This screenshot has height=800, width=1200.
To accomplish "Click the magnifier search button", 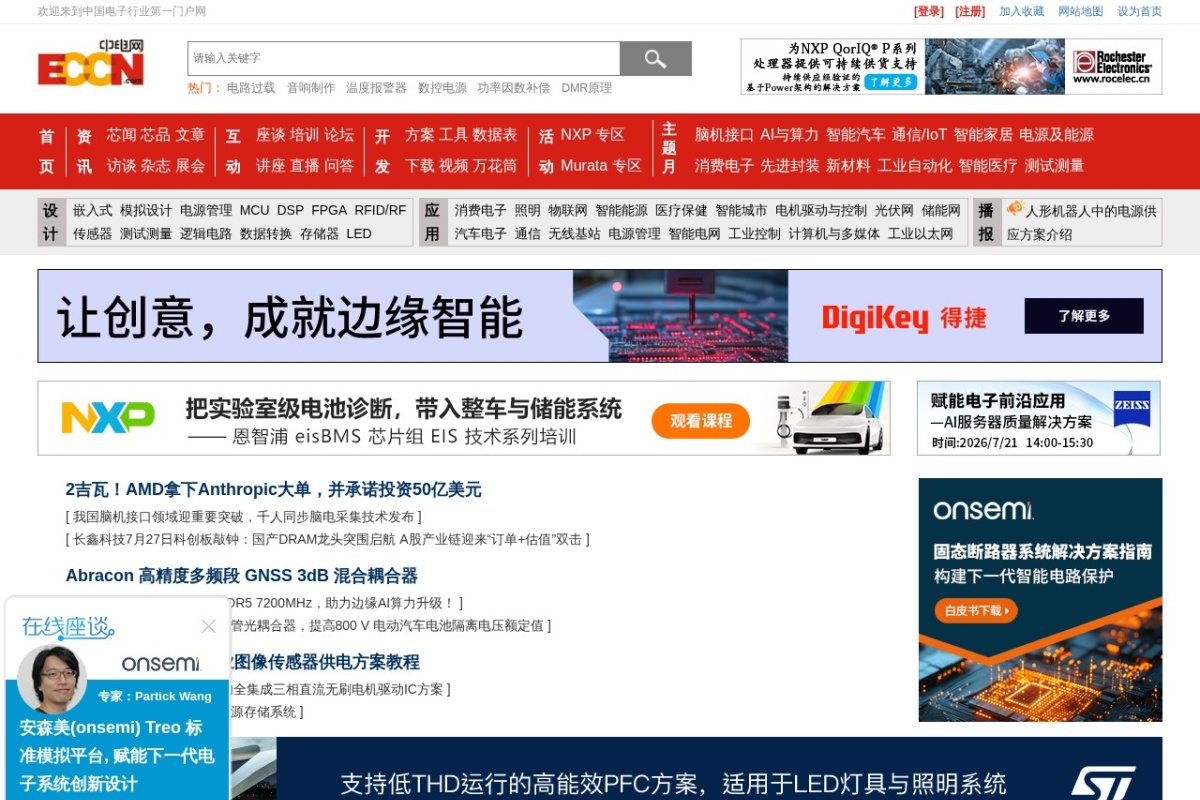I will point(655,59).
